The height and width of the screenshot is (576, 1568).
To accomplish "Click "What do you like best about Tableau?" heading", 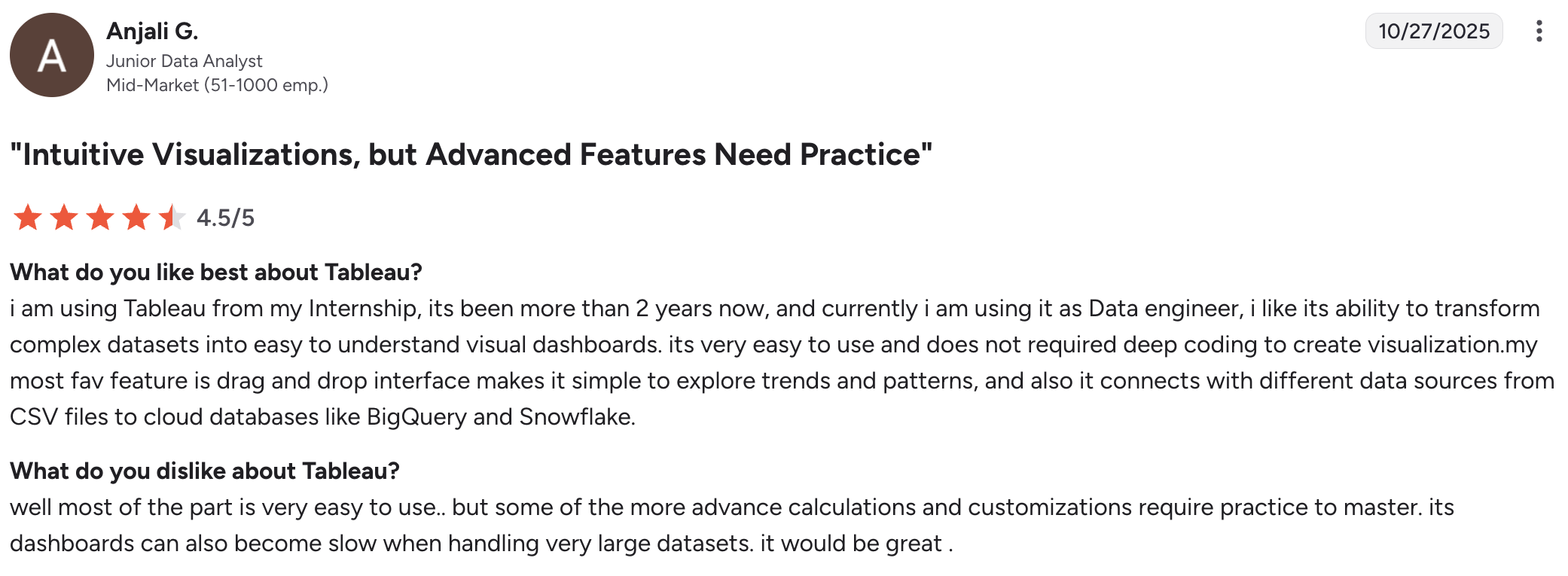I will [215, 272].
